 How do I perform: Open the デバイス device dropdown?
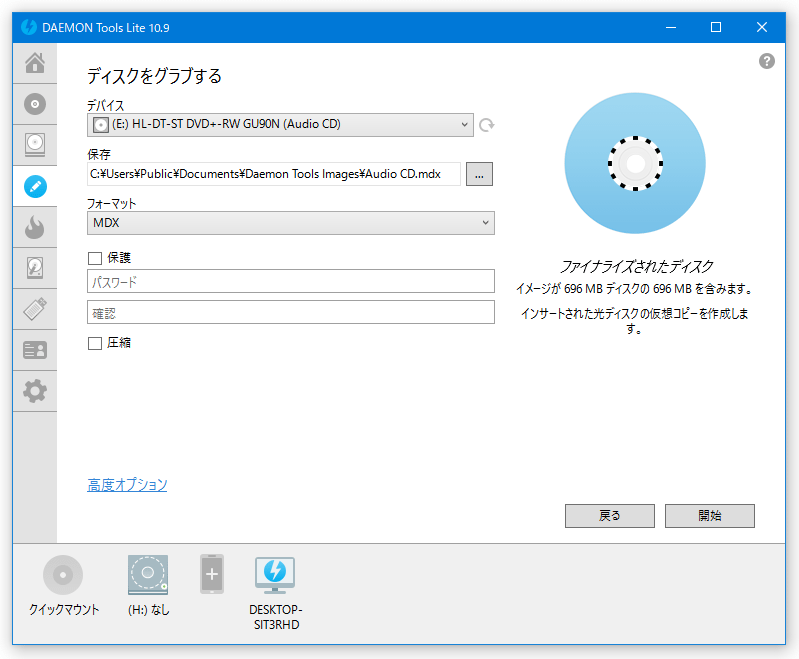[x=280, y=125]
